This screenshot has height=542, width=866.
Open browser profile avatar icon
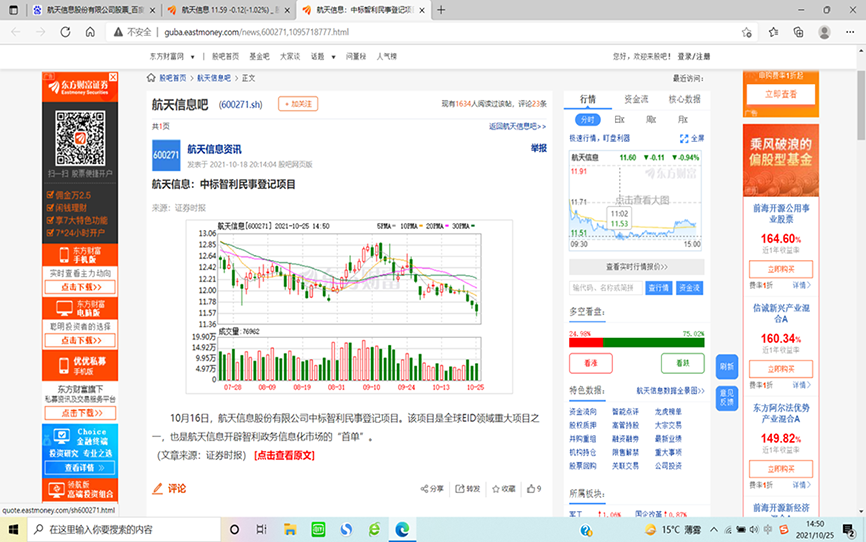coord(824,32)
